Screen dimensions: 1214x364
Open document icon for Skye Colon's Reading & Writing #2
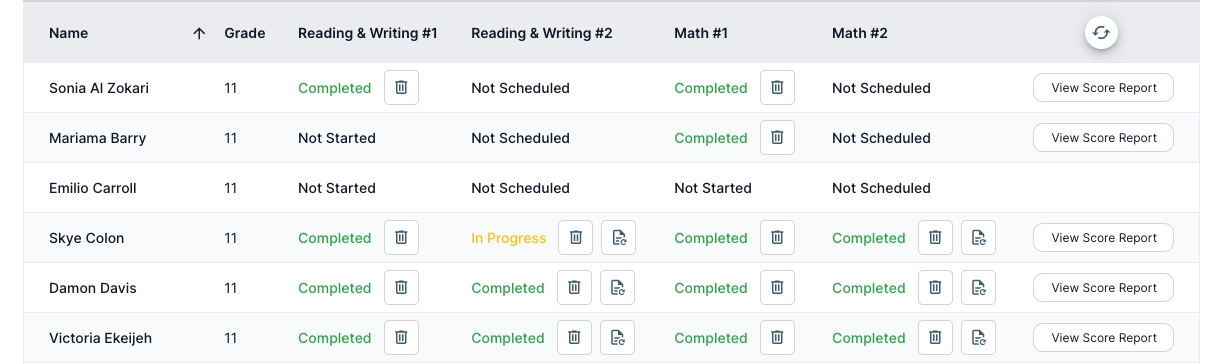[619, 238]
